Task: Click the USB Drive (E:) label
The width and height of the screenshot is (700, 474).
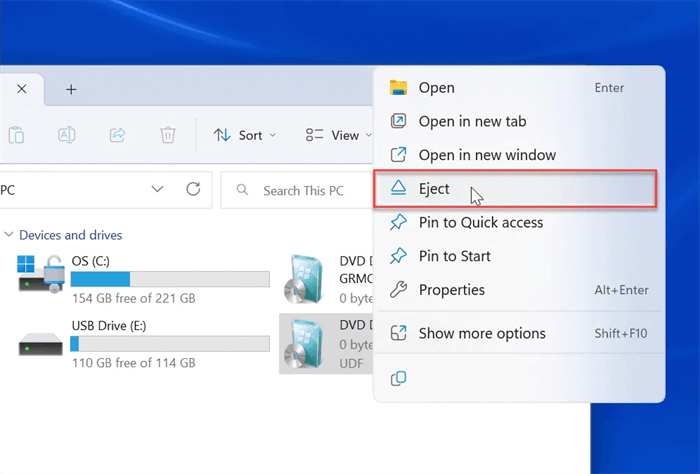Action: tap(109, 326)
